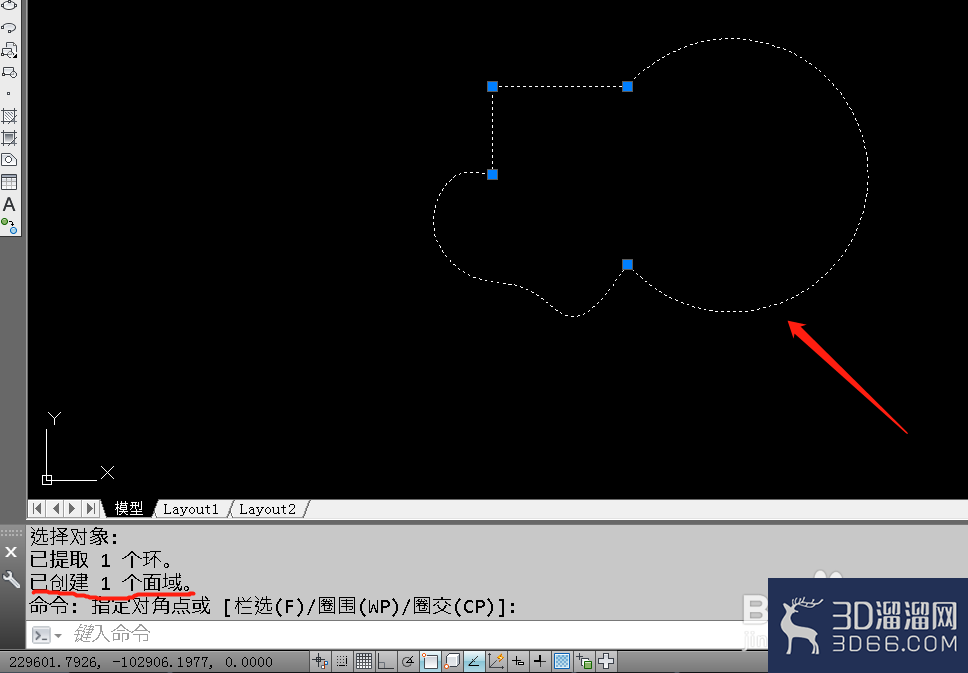This screenshot has width=968, height=673.
Task: Click the 选择对象: history line
Action: pos(74,537)
